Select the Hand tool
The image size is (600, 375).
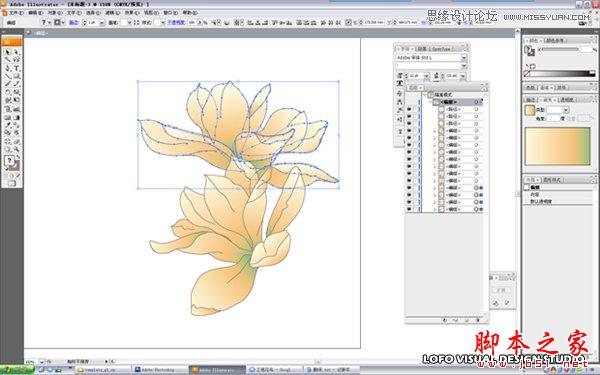click(x=8, y=150)
